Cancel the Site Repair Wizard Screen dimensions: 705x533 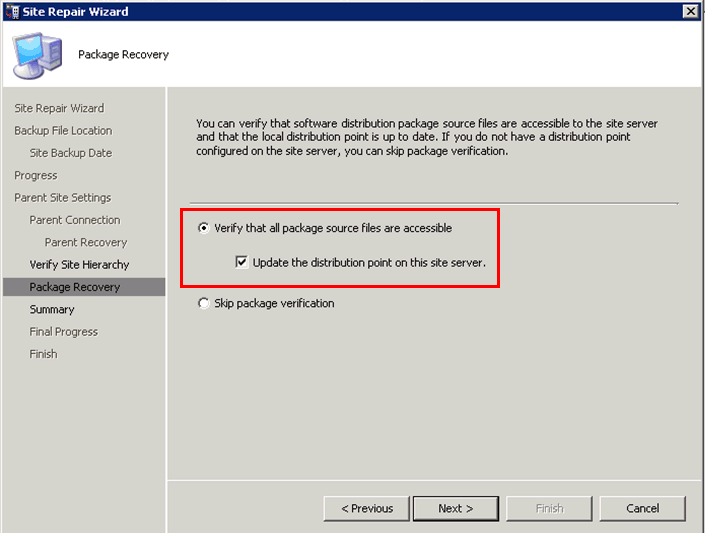pyautogui.click(x=642, y=508)
